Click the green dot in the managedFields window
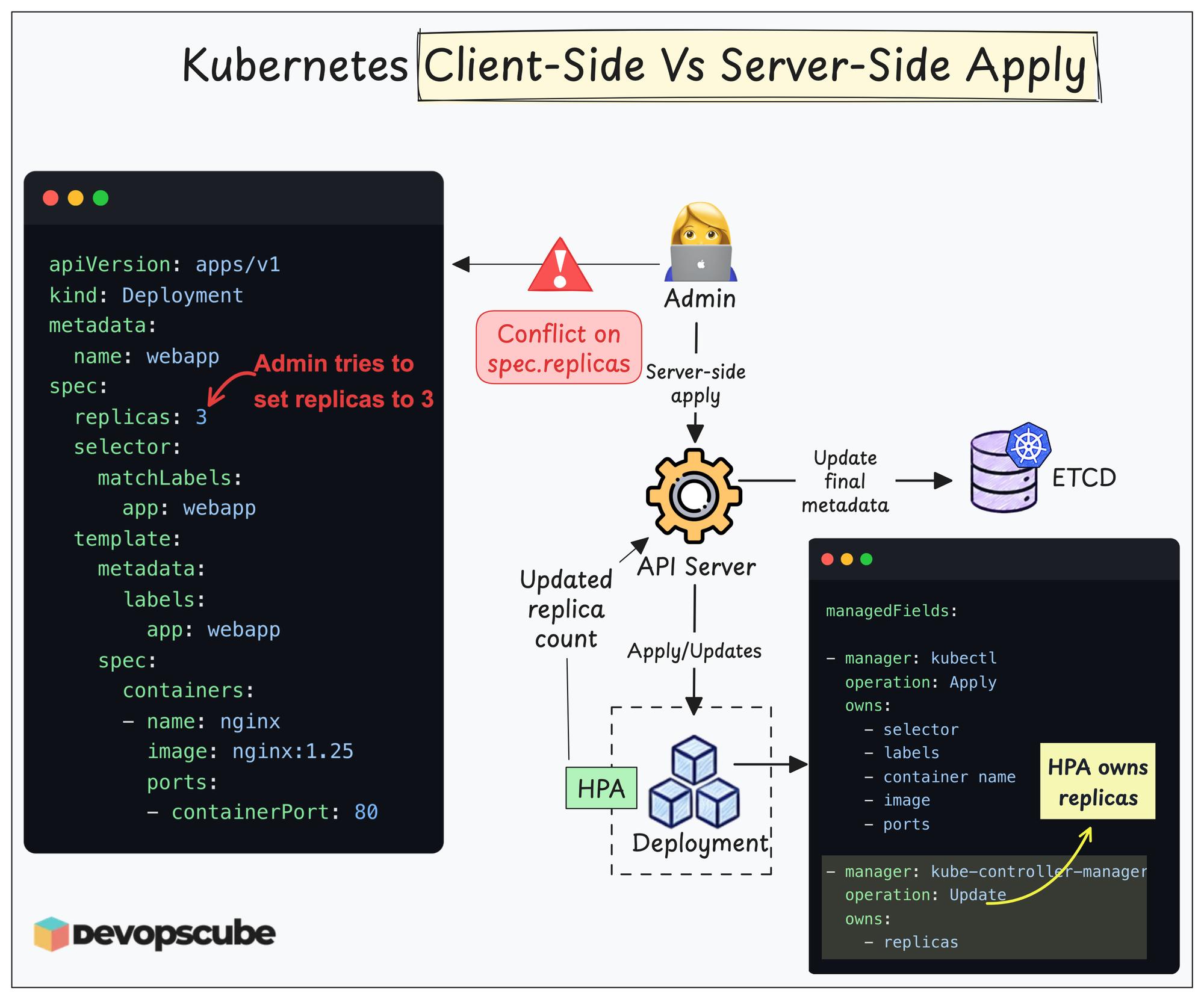 867,559
